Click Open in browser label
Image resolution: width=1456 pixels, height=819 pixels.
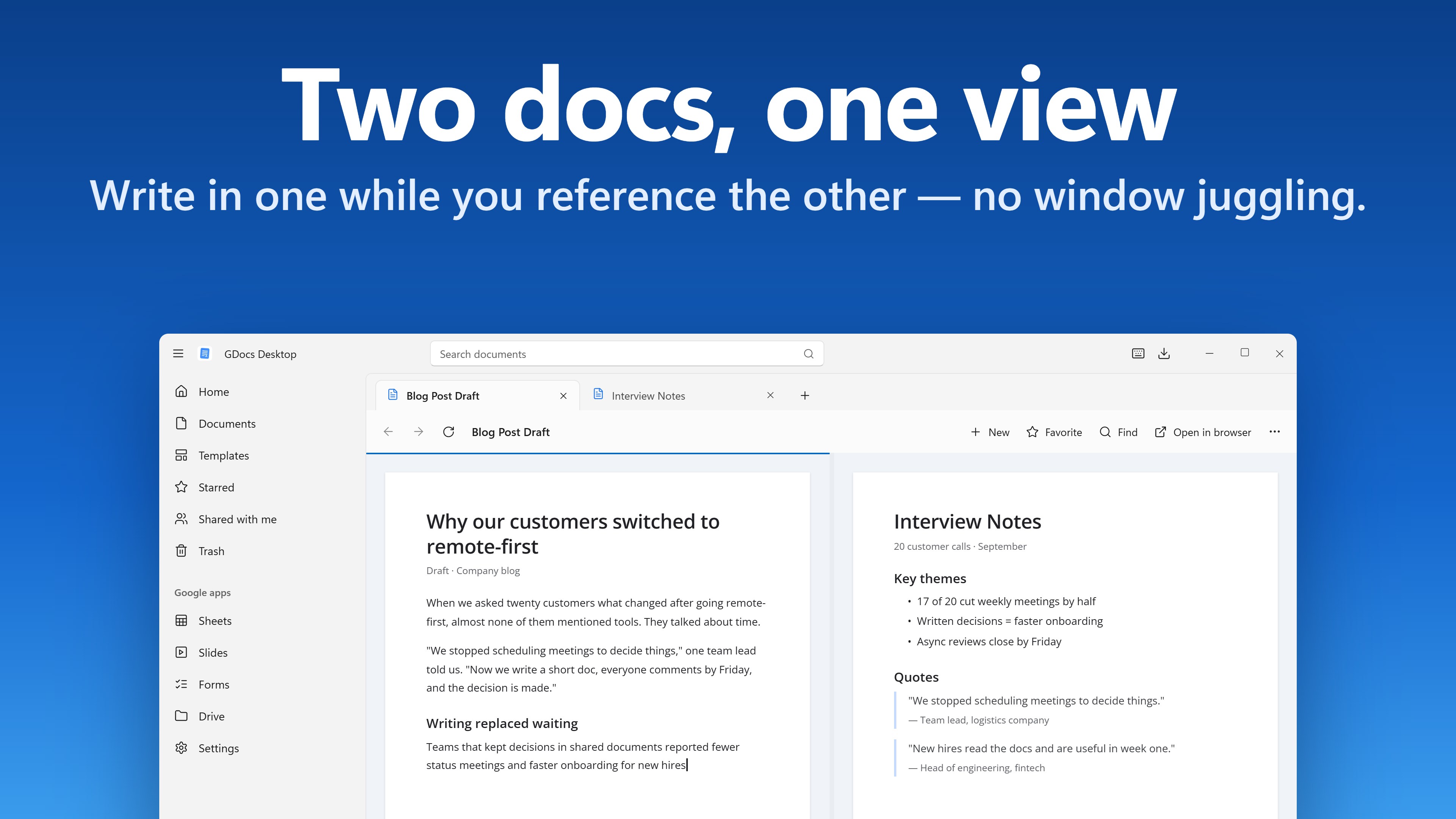pos(1212,432)
